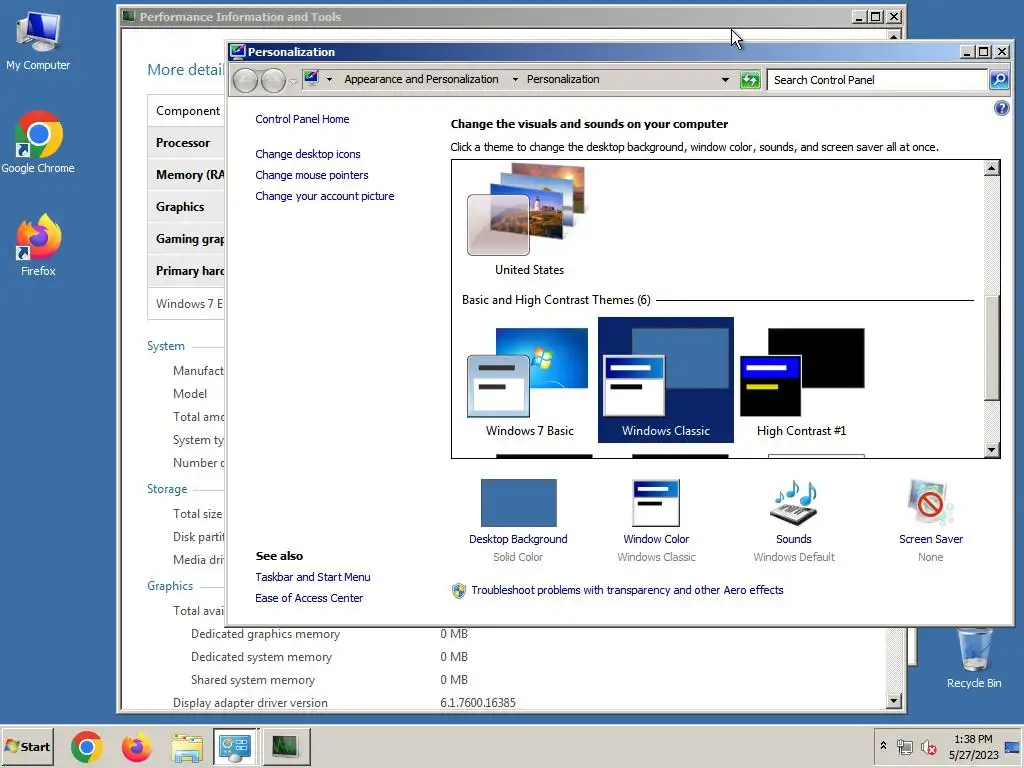The image size is (1024, 768).
Task: Select the United States theme
Action: click(529, 220)
